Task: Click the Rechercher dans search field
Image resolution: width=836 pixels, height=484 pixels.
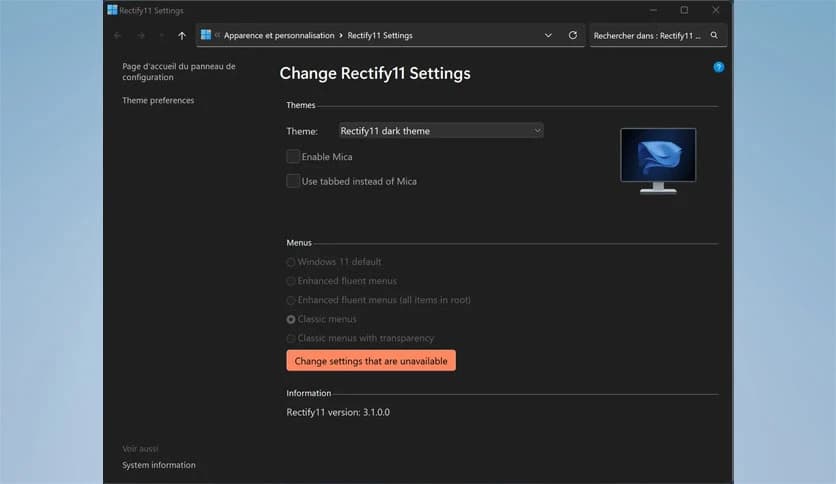Action: pos(647,35)
